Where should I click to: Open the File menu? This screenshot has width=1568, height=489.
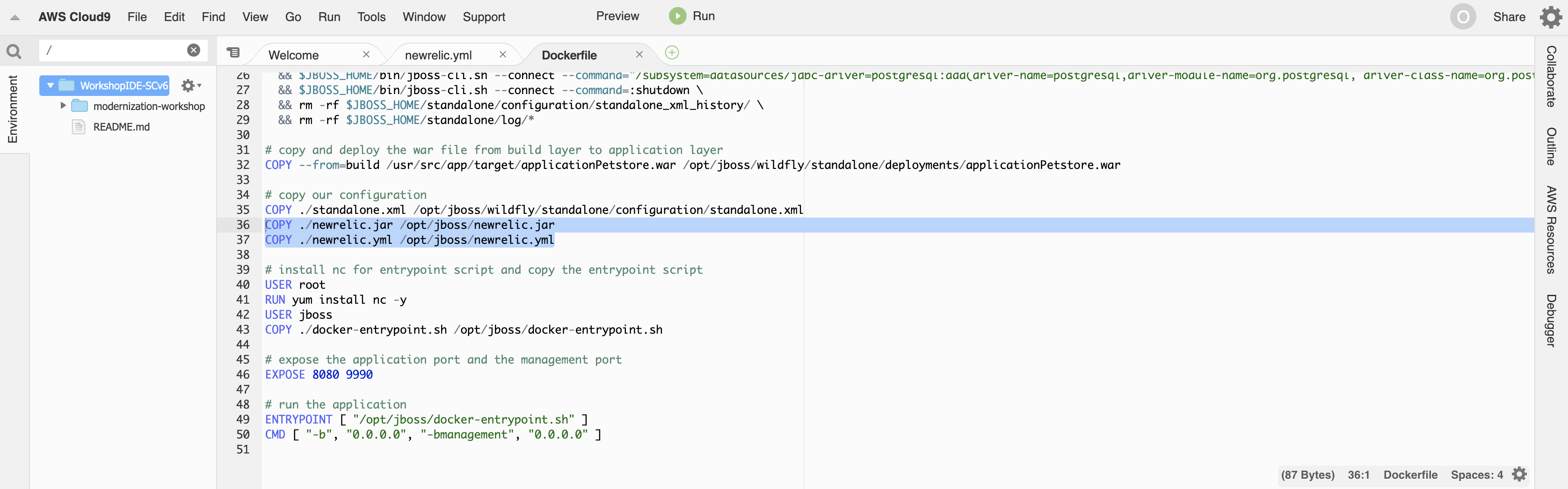137,17
